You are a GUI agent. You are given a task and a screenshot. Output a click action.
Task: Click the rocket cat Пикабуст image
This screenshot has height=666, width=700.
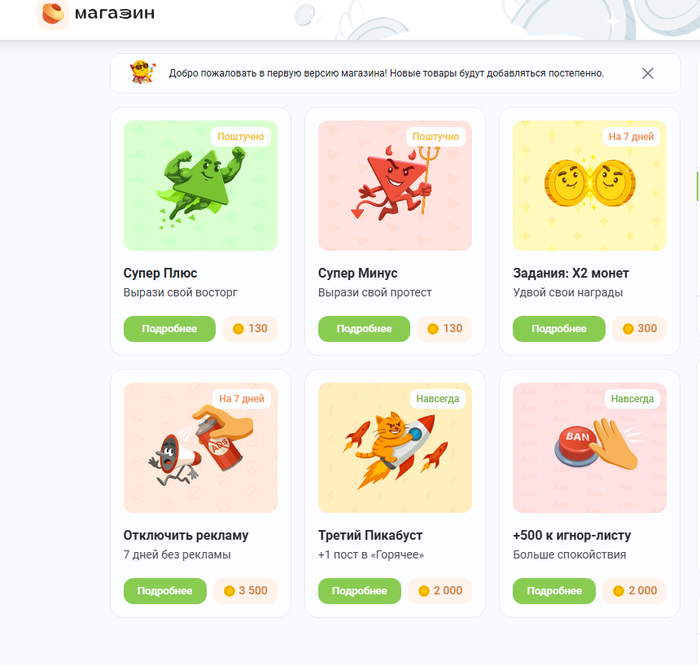pos(394,447)
